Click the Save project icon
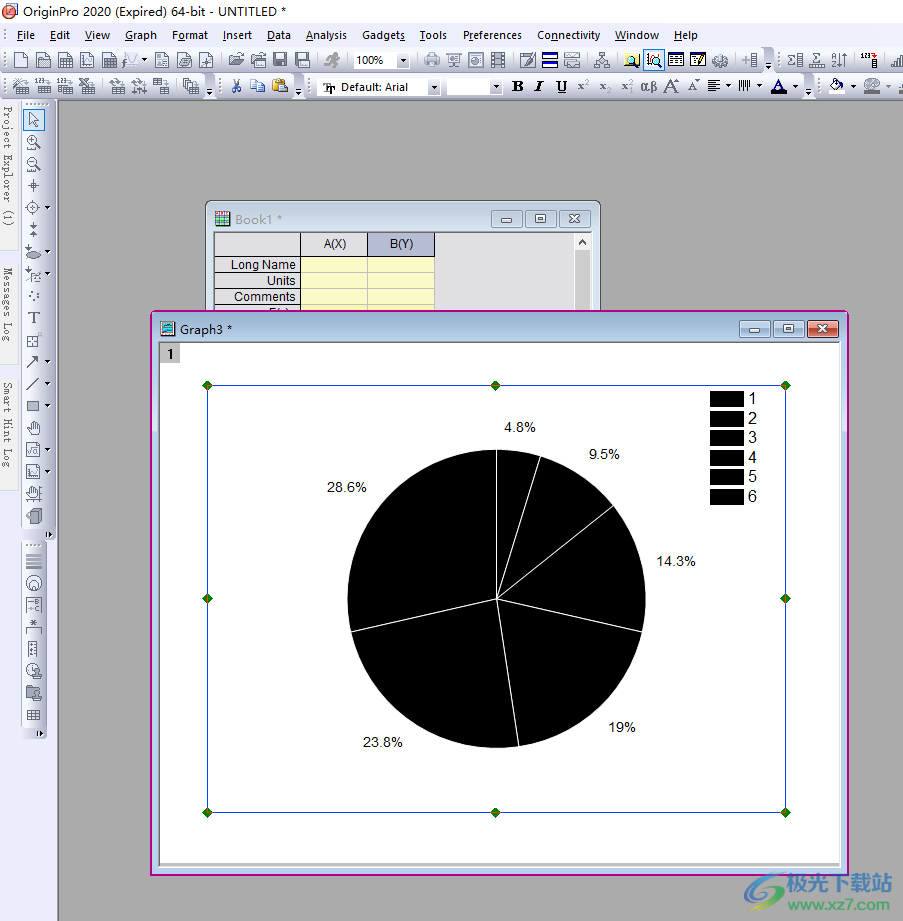The width and height of the screenshot is (903, 921). coord(280,61)
